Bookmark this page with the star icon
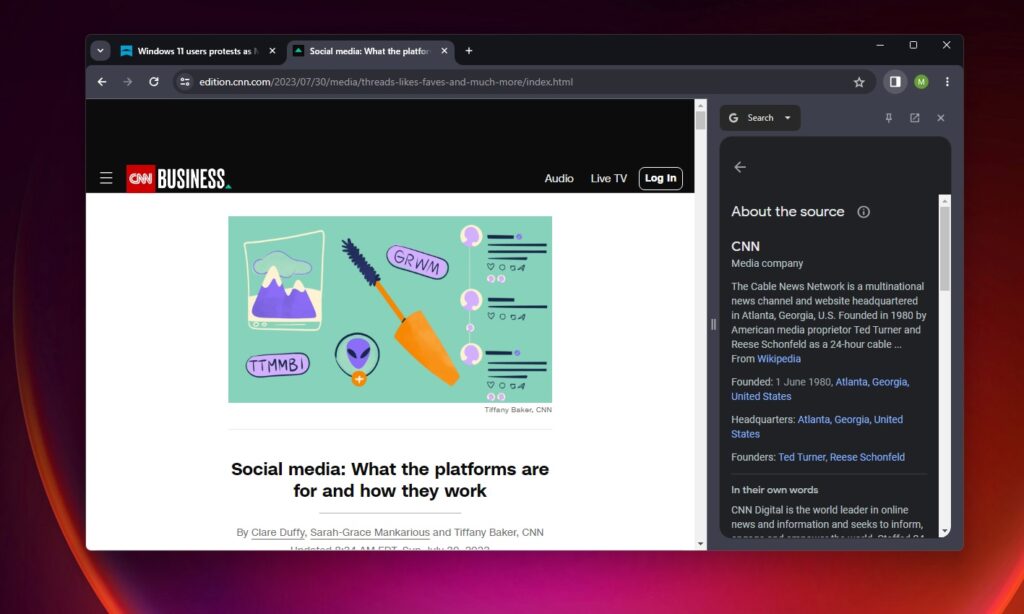 click(859, 82)
